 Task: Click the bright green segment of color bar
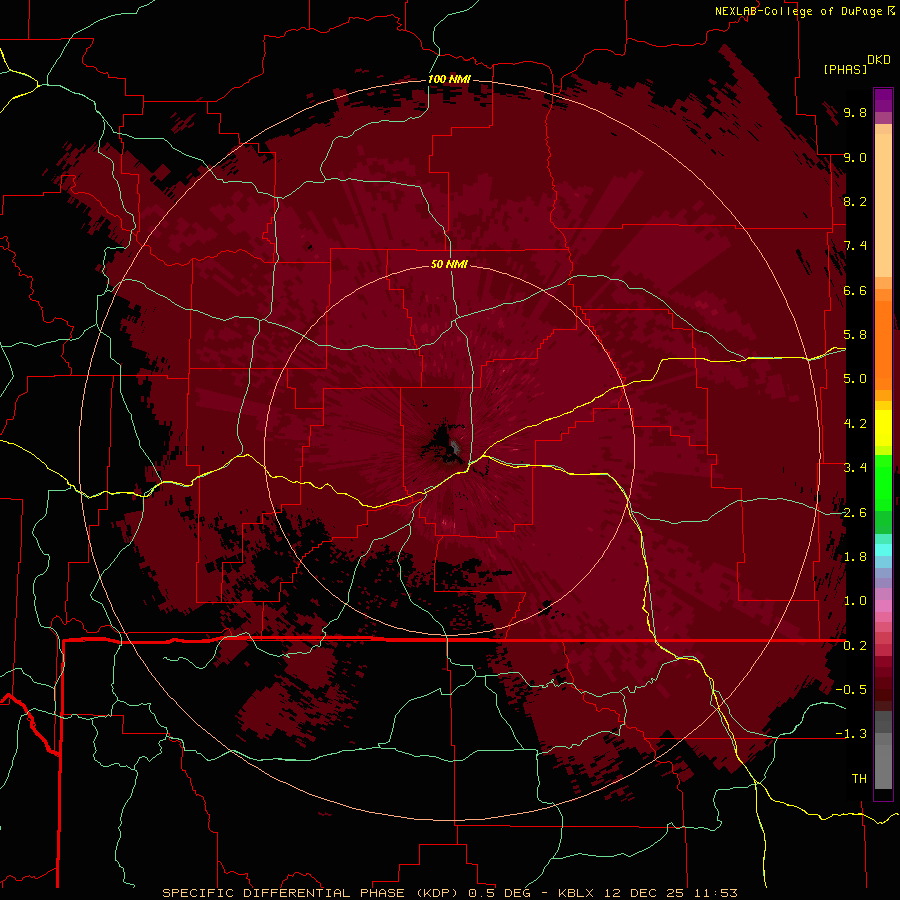(x=883, y=482)
